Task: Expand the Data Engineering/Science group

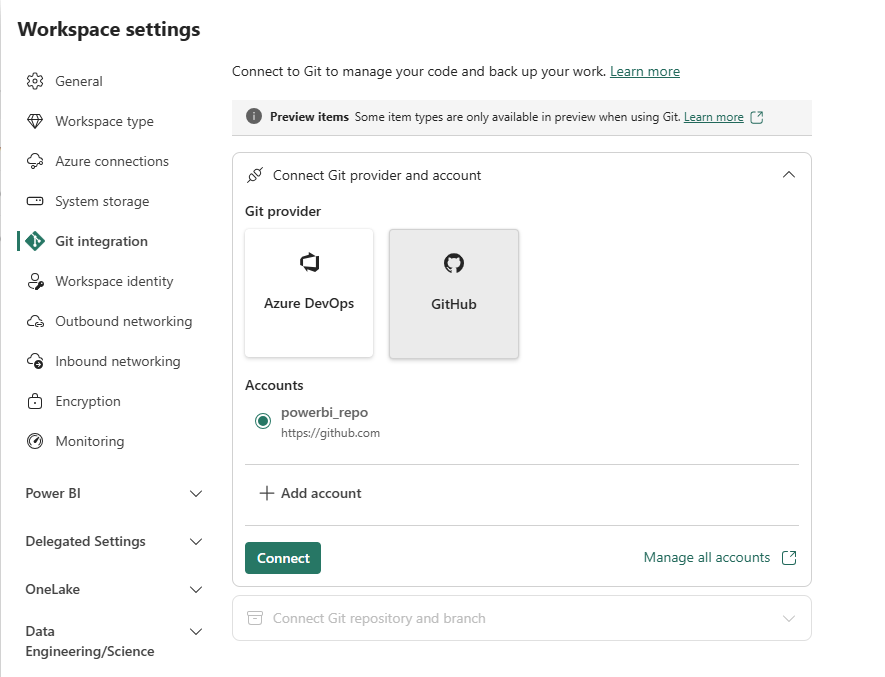Action: 196,631
